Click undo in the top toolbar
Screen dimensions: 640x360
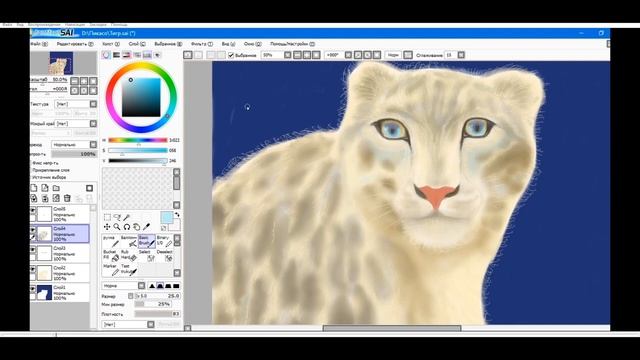click(x=188, y=55)
